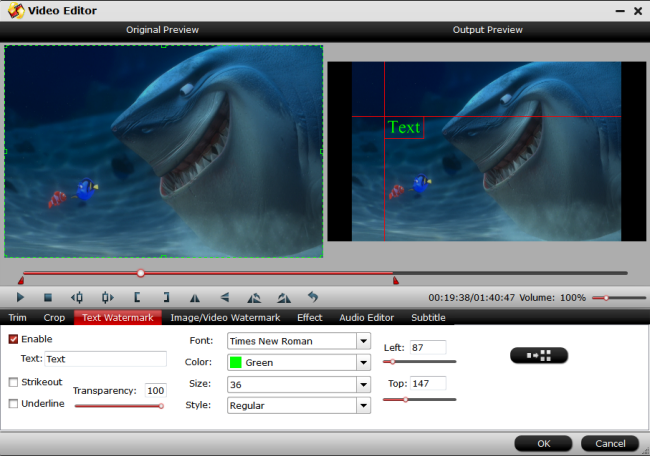Click the green color swatch
This screenshot has height=456, width=650.
(236, 362)
